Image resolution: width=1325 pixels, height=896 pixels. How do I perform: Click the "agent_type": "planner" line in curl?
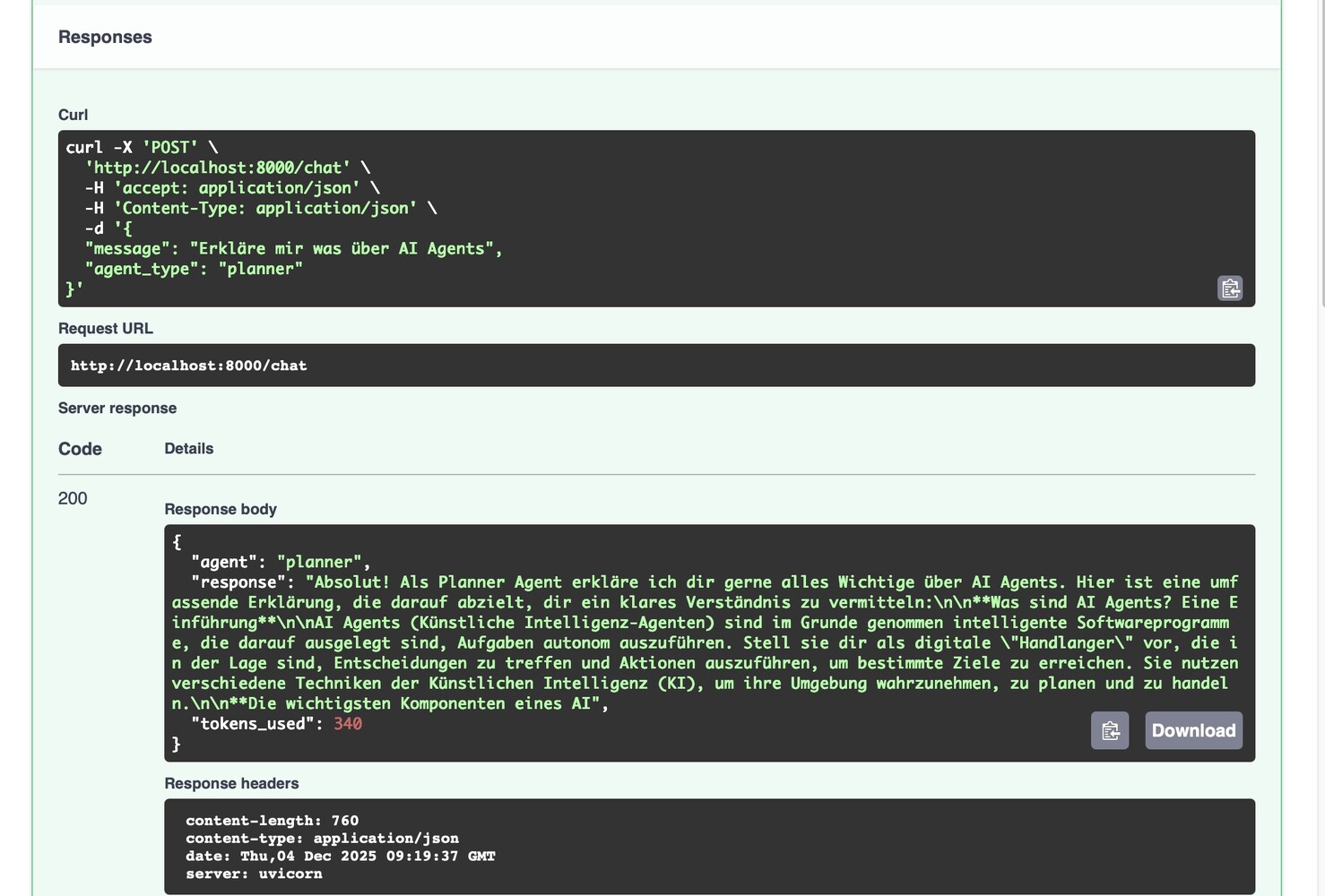click(x=194, y=269)
